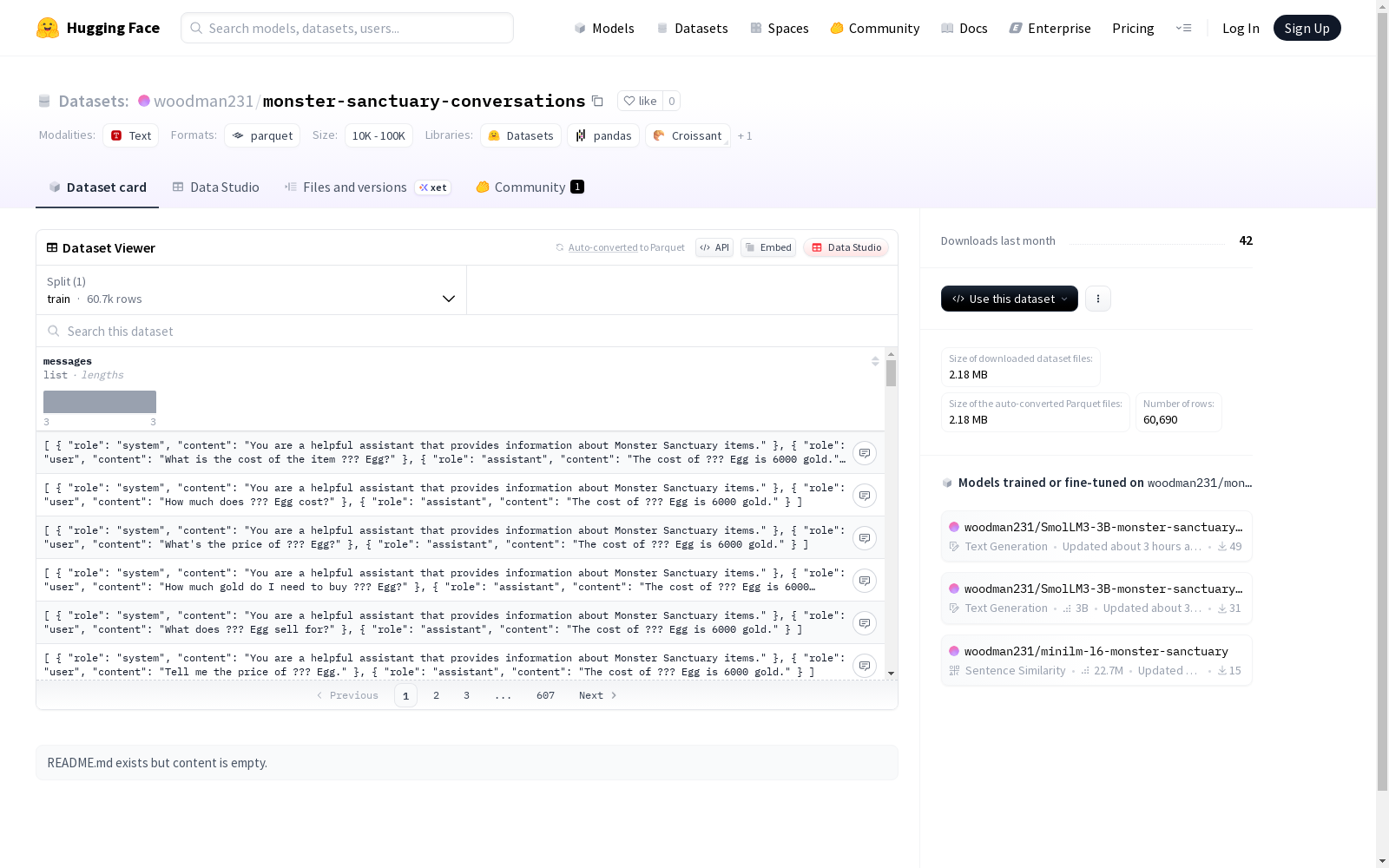Screen dimensions: 1389x868
Task: Open Enterprise in the top navigation
Action: (1050, 28)
